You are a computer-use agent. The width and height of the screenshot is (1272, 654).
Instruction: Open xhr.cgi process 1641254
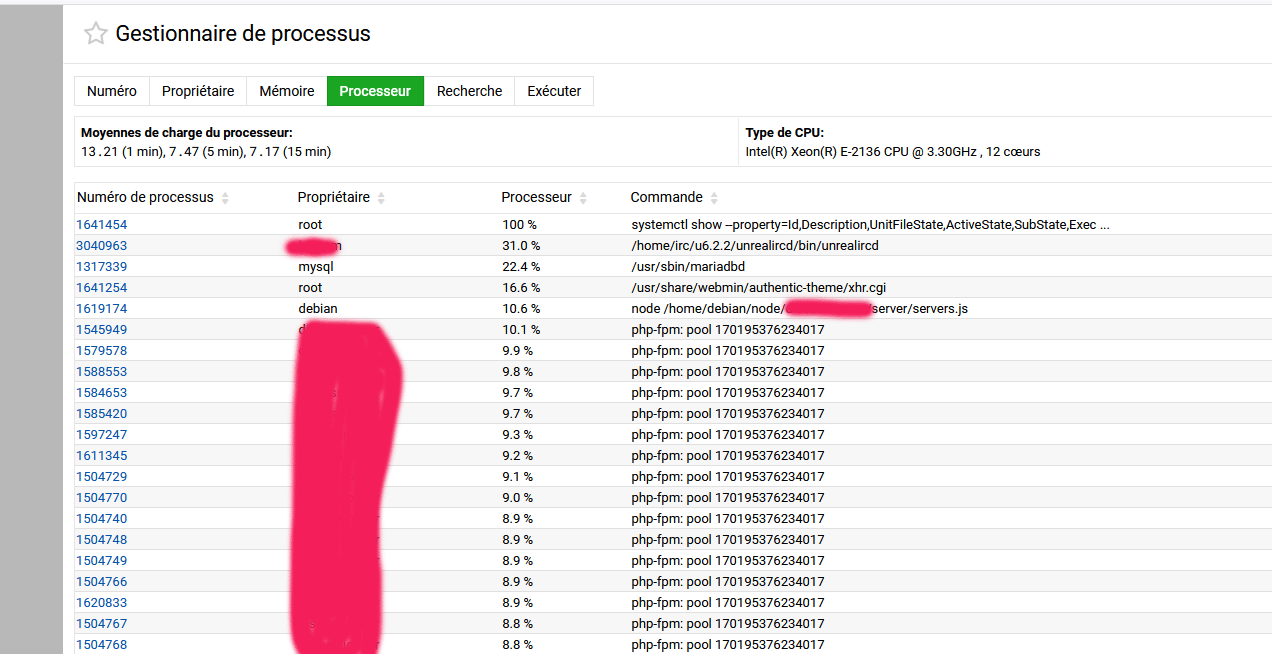102,288
